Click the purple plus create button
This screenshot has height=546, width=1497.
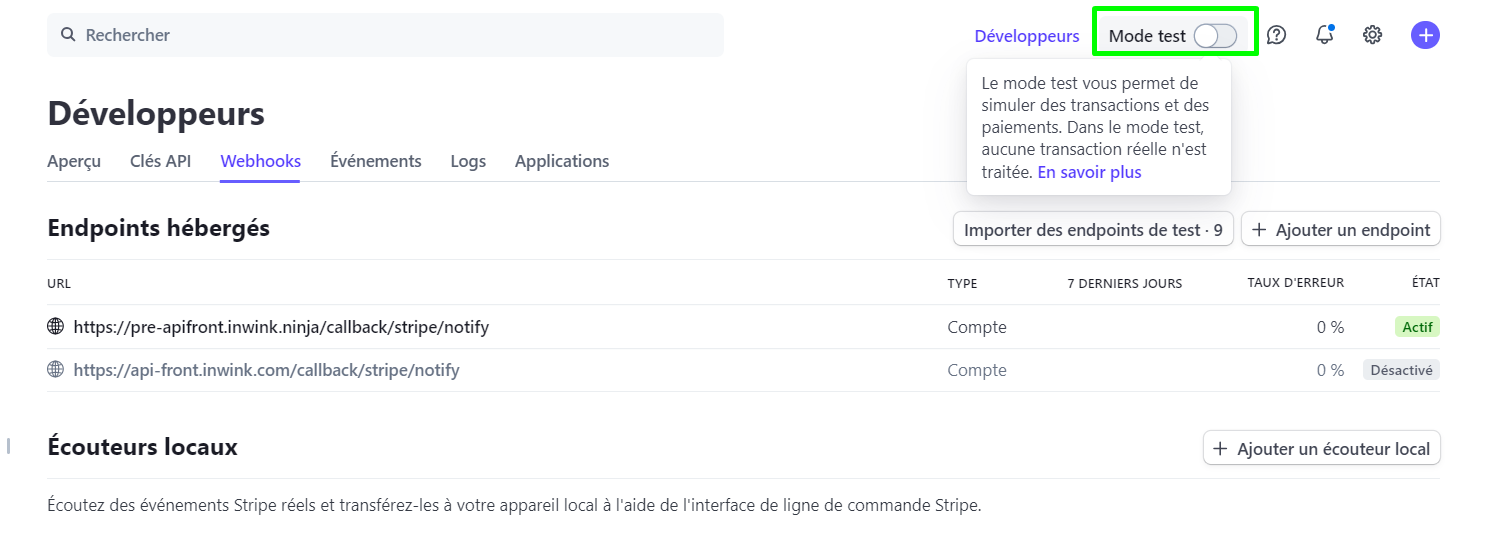tap(1425, 35)
